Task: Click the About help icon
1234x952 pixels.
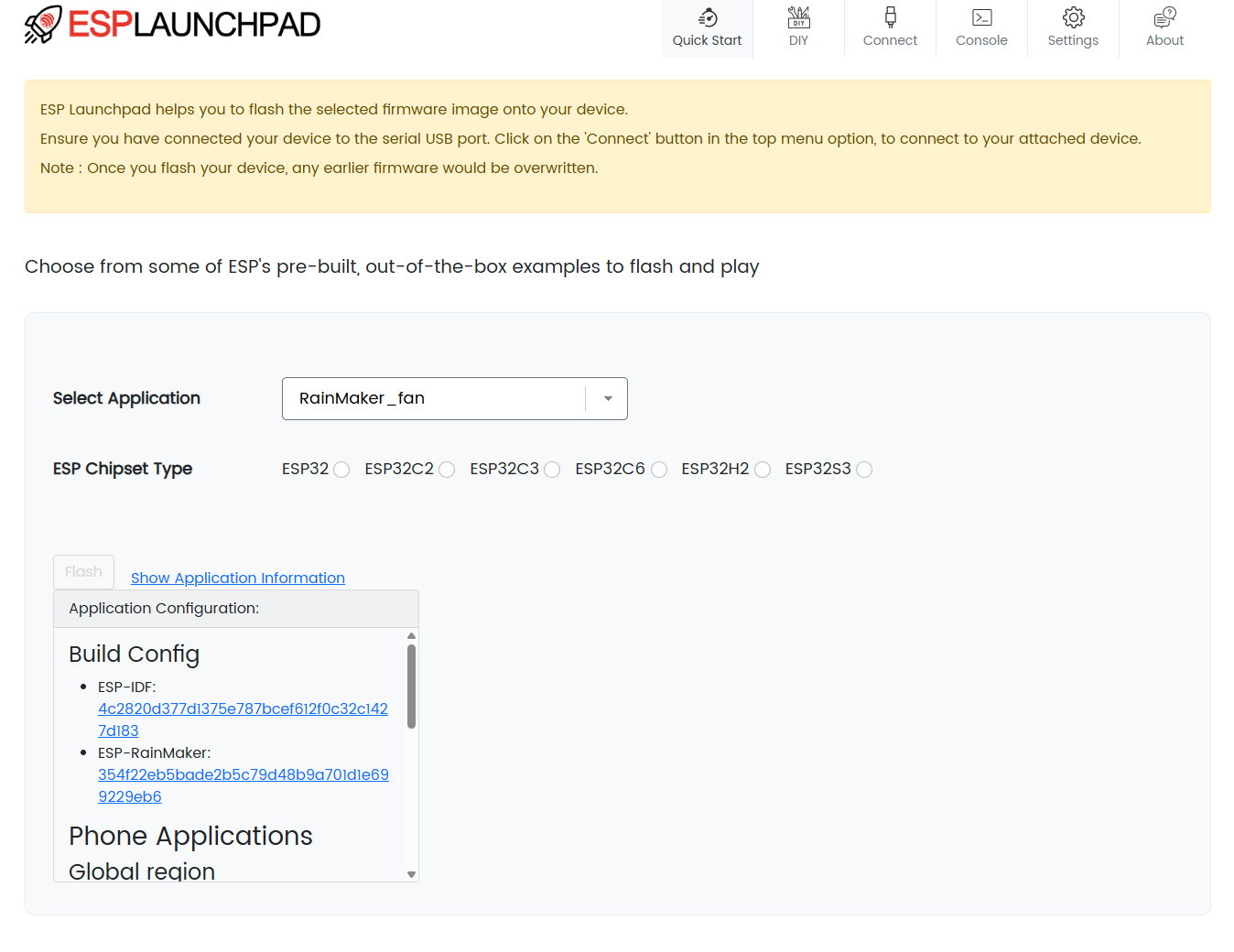Action: pyautogui.click(x=1164, y=17)
